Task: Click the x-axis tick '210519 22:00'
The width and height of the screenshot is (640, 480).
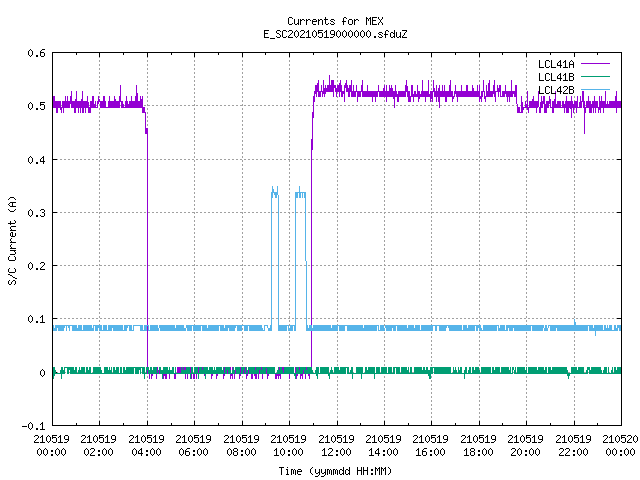Action: click(x=573, y=446)
